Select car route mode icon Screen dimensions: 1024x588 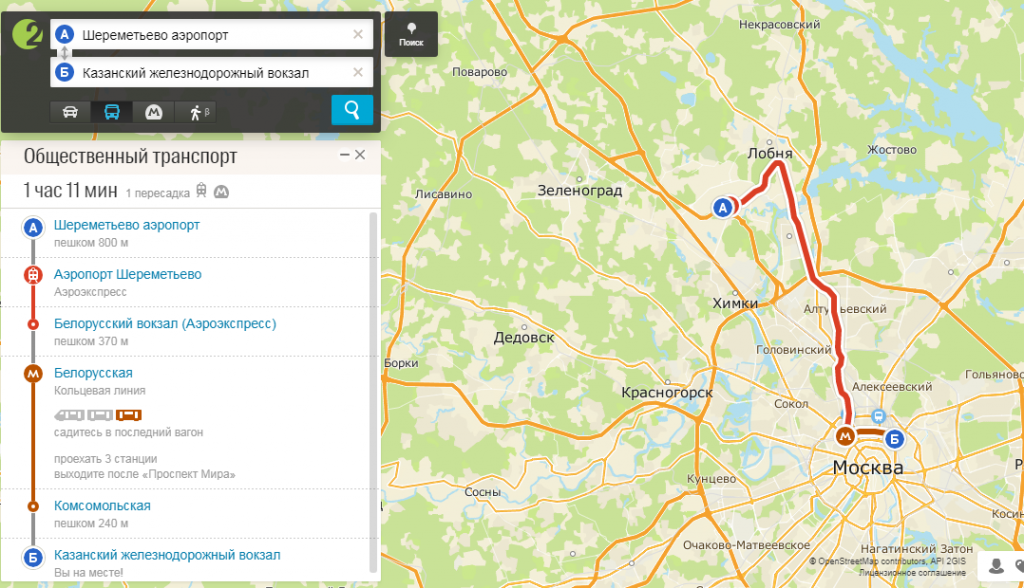pyautogui.click(x=71, y=112)
